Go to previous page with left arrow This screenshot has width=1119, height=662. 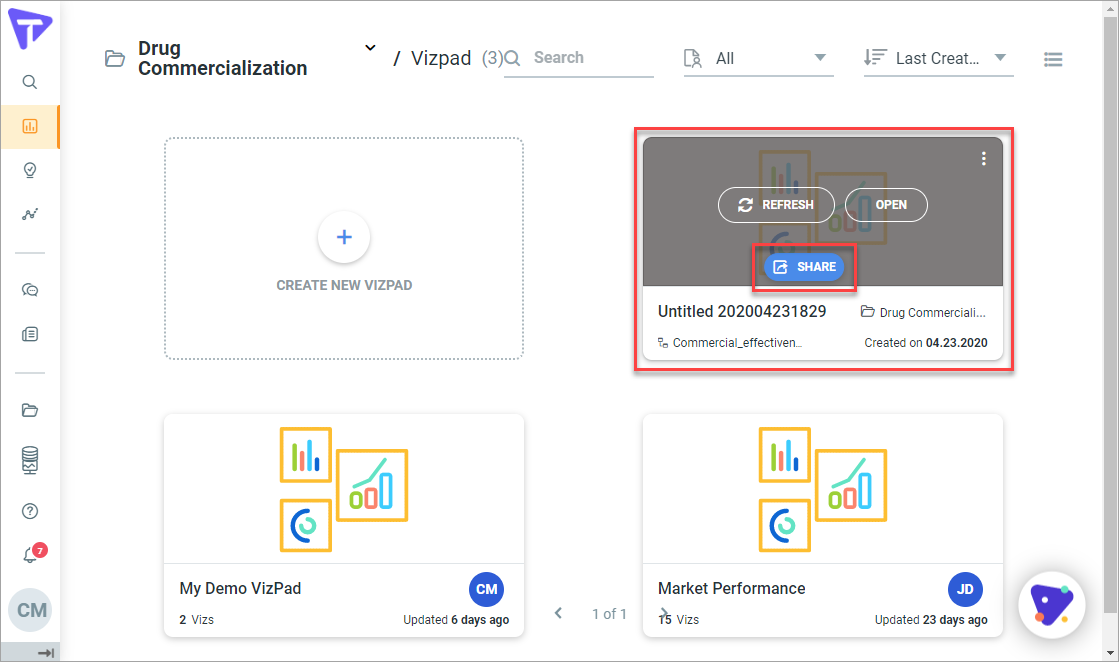pos(558,613)
